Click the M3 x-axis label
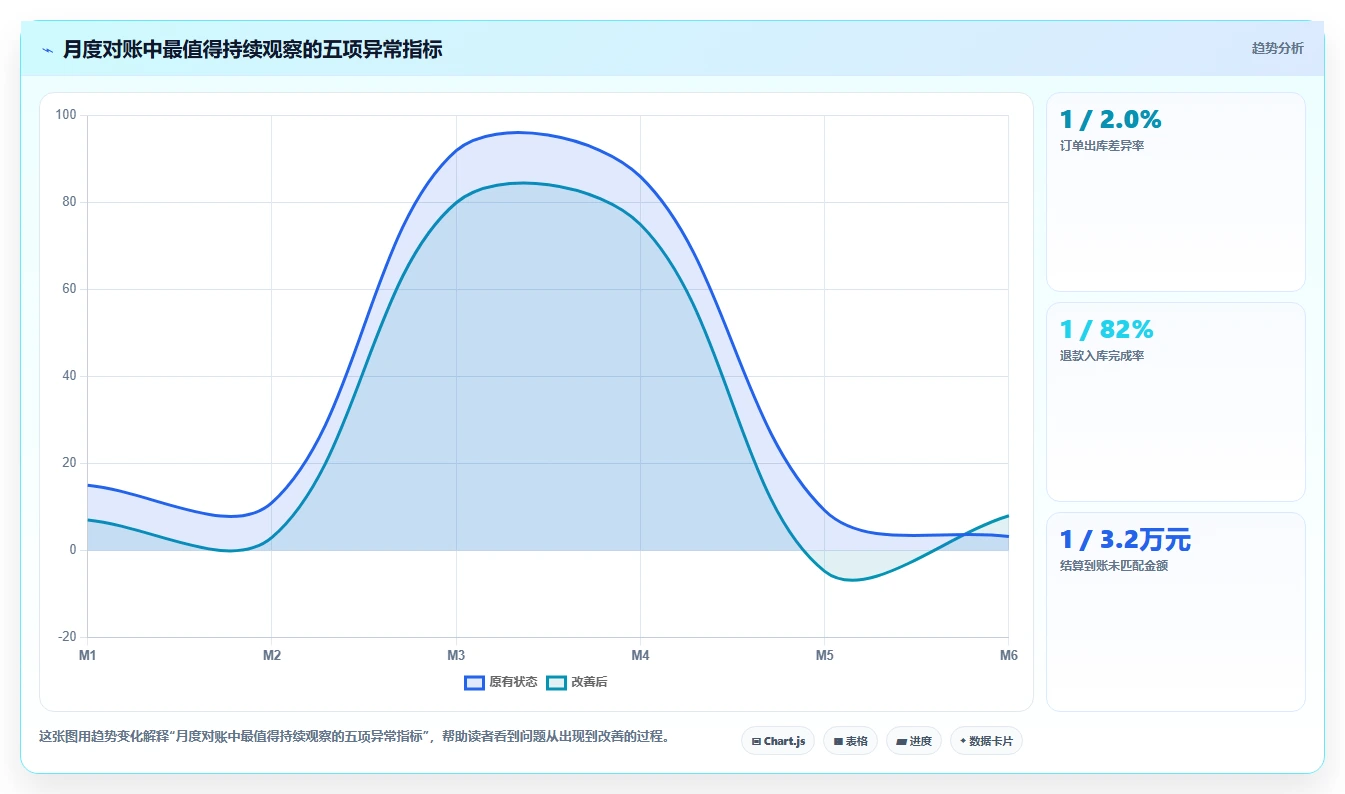1345x794 pixels. (456, 656)
